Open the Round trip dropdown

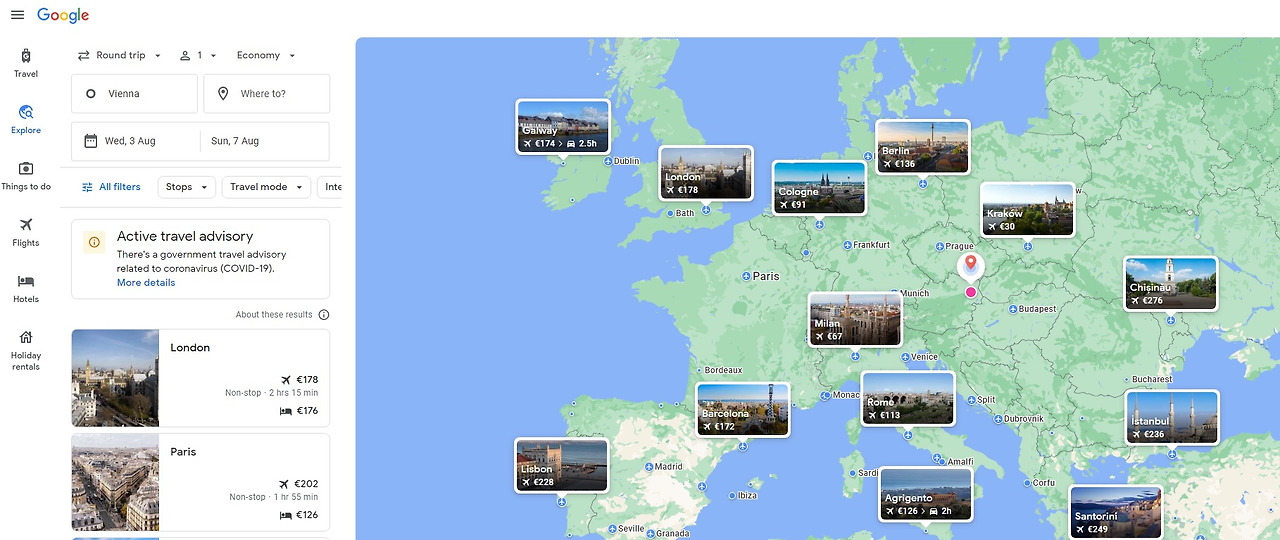pyautogui.click(x=120, y=56)
